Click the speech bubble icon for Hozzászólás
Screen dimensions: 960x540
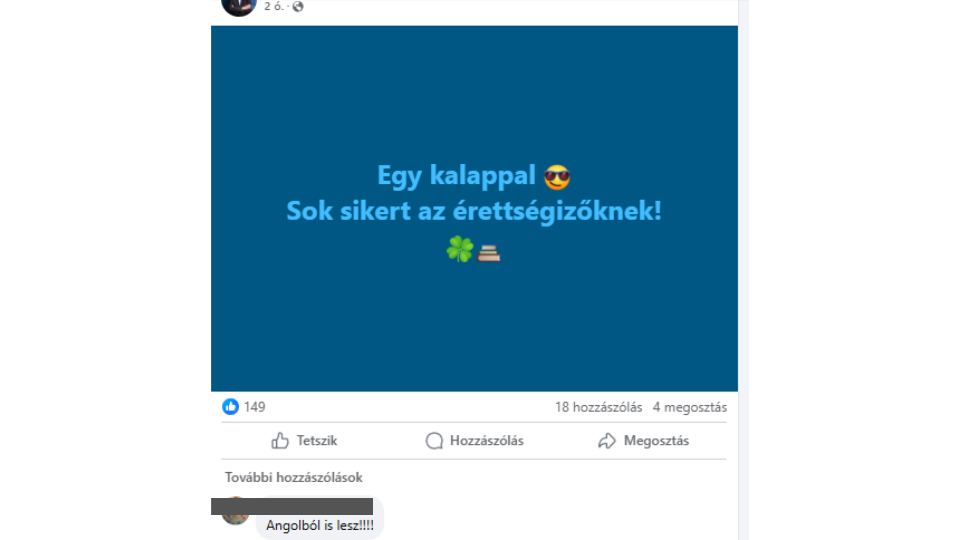click(434, 441)
